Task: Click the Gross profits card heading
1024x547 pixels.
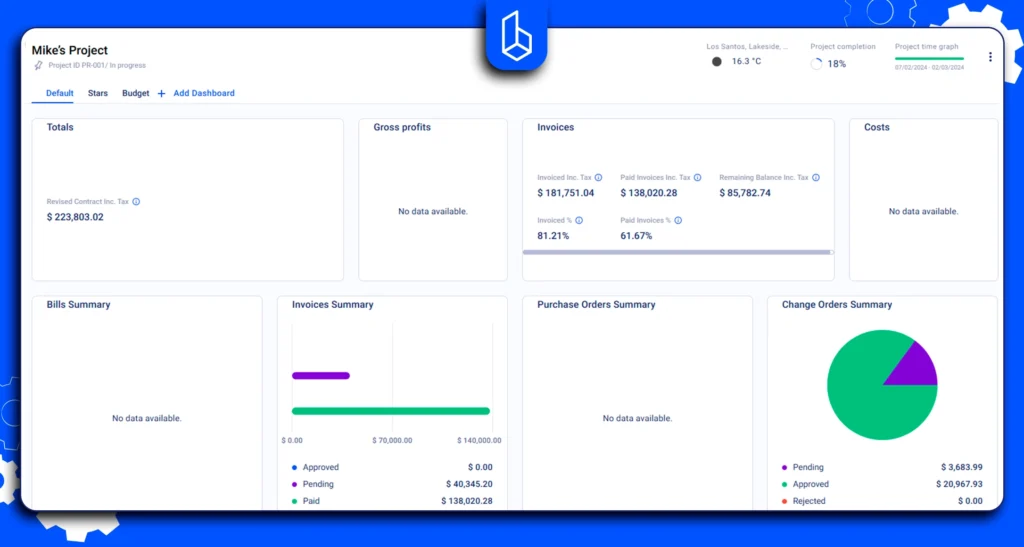Action: pyautogui.click(x=402, y=127)
